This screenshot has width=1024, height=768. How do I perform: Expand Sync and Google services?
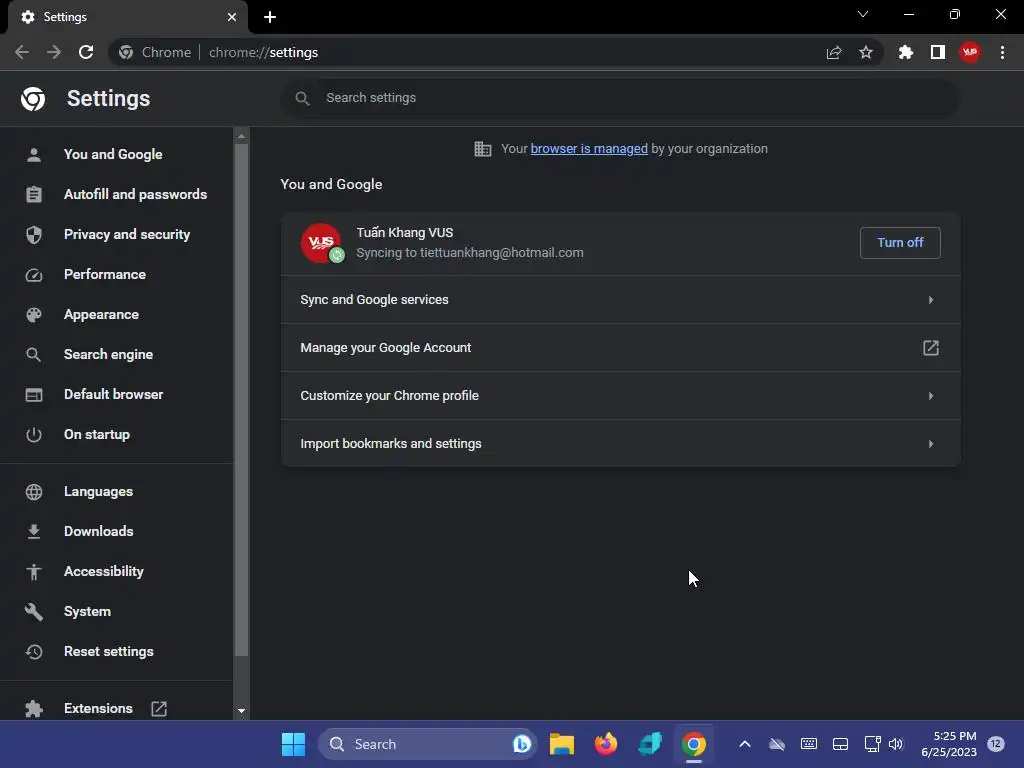(620, 300)
